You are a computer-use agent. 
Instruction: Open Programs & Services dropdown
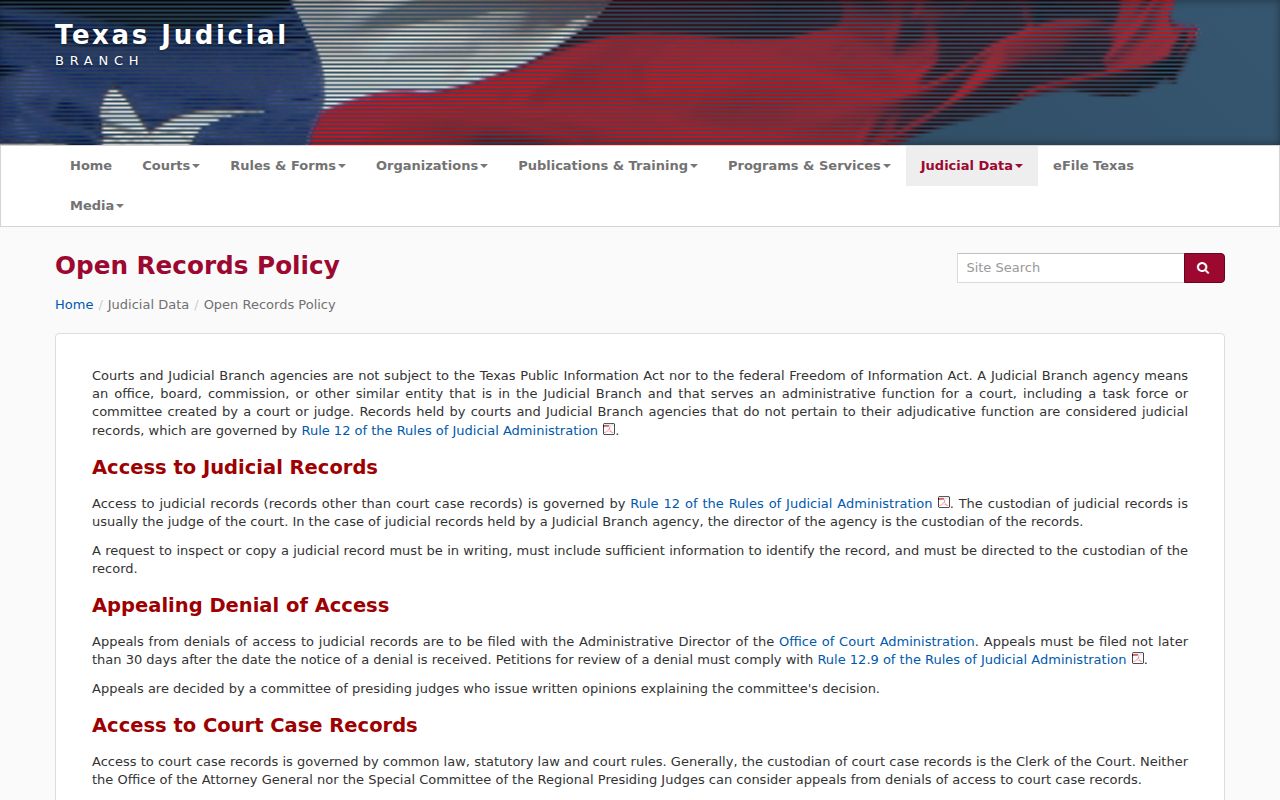coord(809,166)
